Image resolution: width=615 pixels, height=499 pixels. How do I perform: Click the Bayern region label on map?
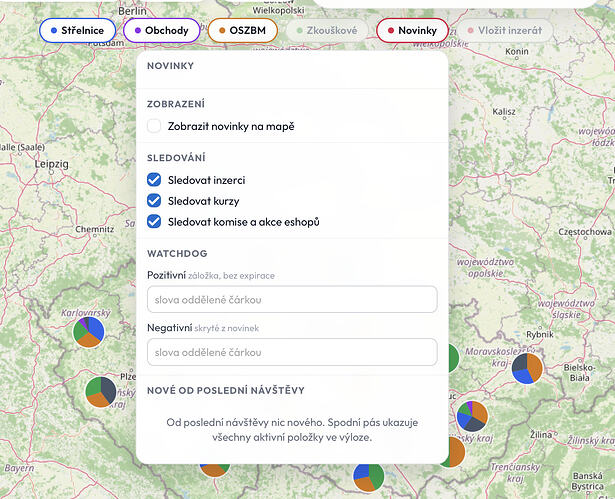19,468
